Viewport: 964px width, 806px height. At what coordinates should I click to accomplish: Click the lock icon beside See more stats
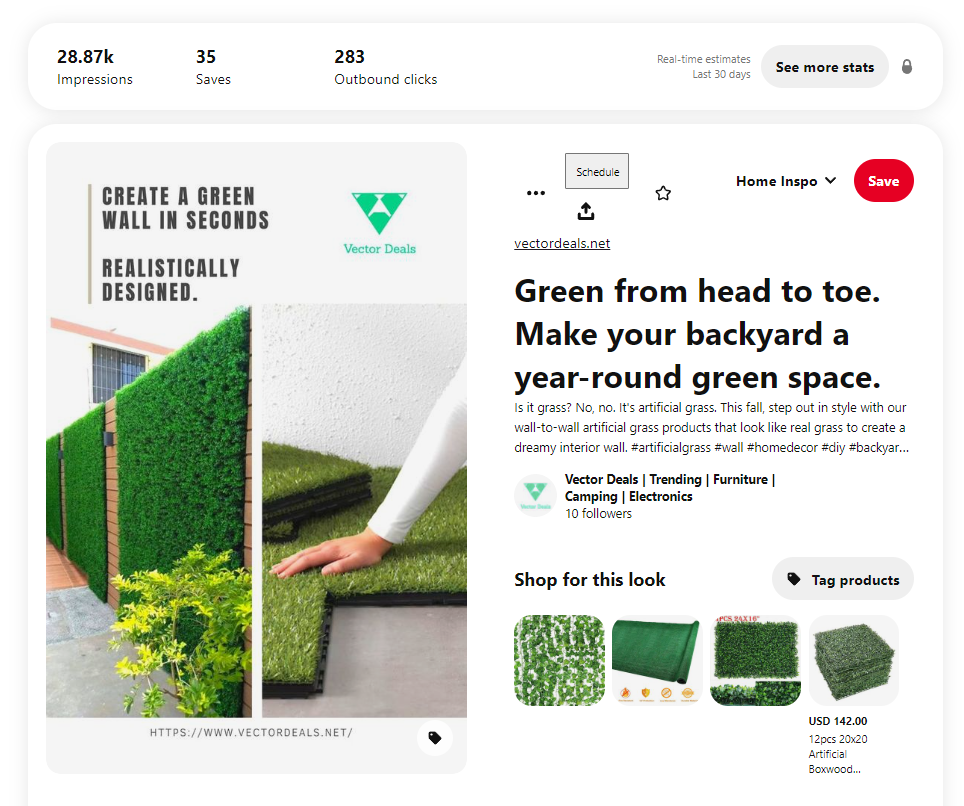(907, 66)
